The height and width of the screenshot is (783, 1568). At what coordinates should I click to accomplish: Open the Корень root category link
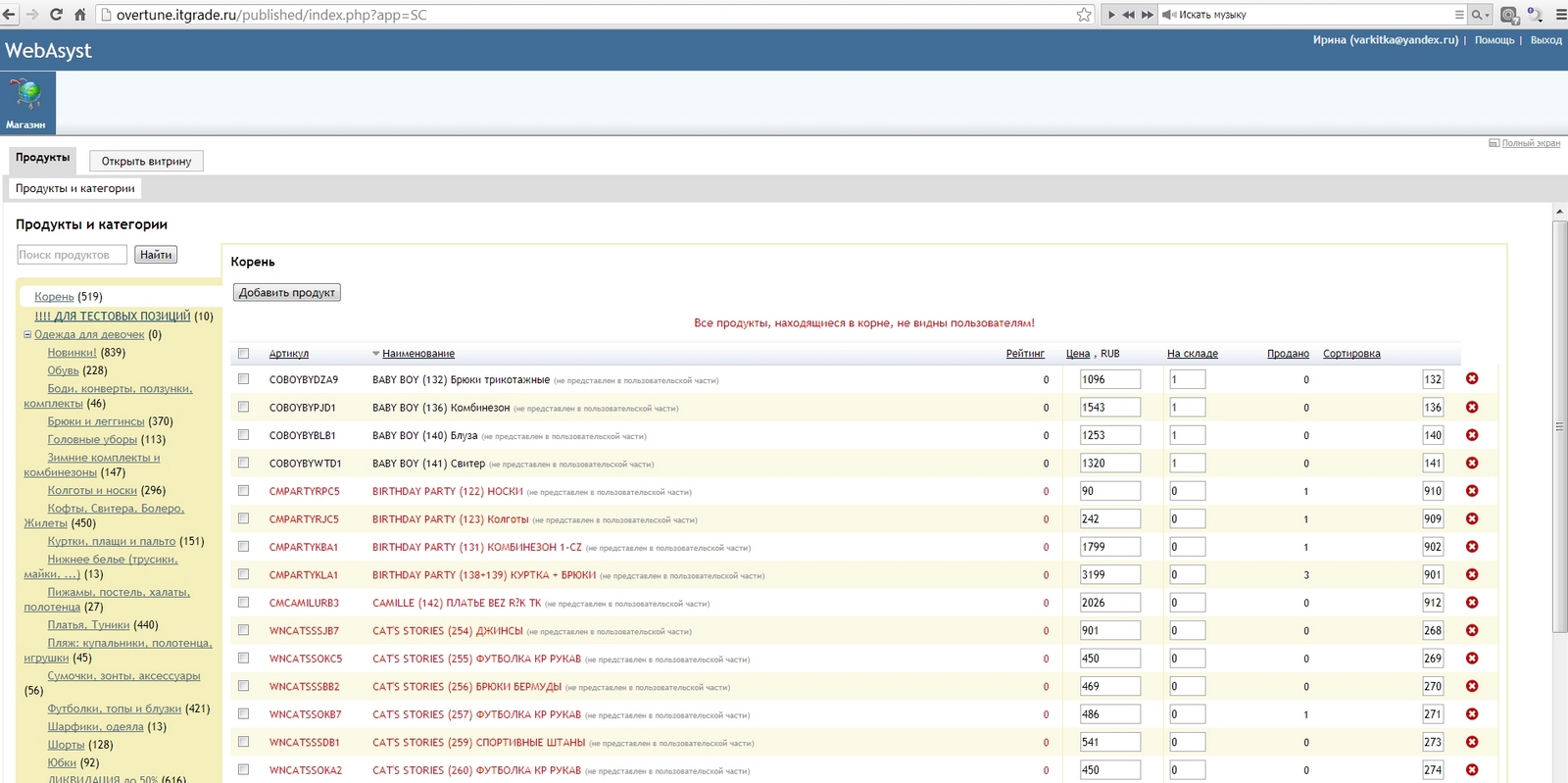pyautogui.click(x=54, y=297)
